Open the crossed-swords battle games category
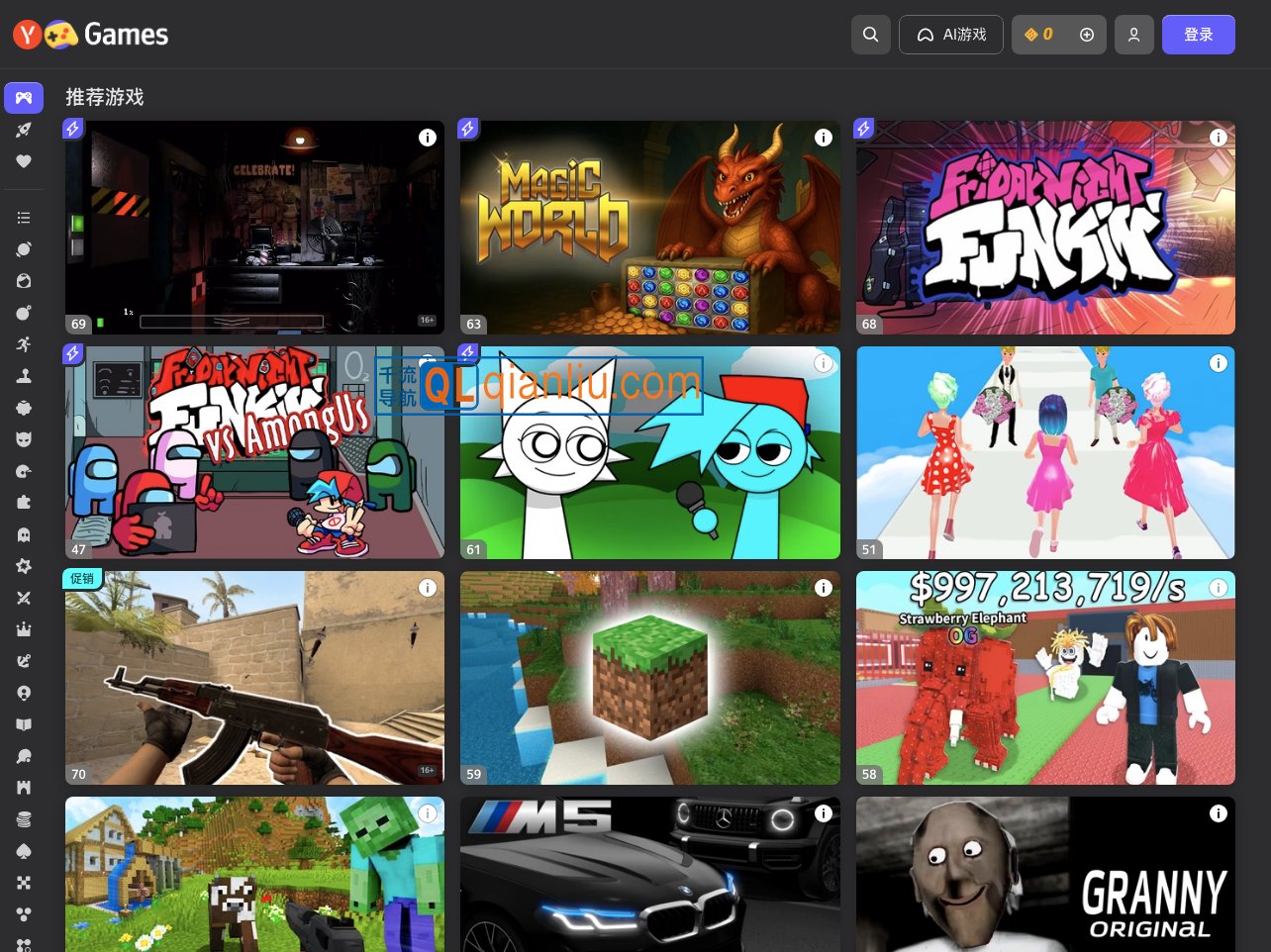Image resolution: width=1271 pixels, height=952 pixels. 24,597
